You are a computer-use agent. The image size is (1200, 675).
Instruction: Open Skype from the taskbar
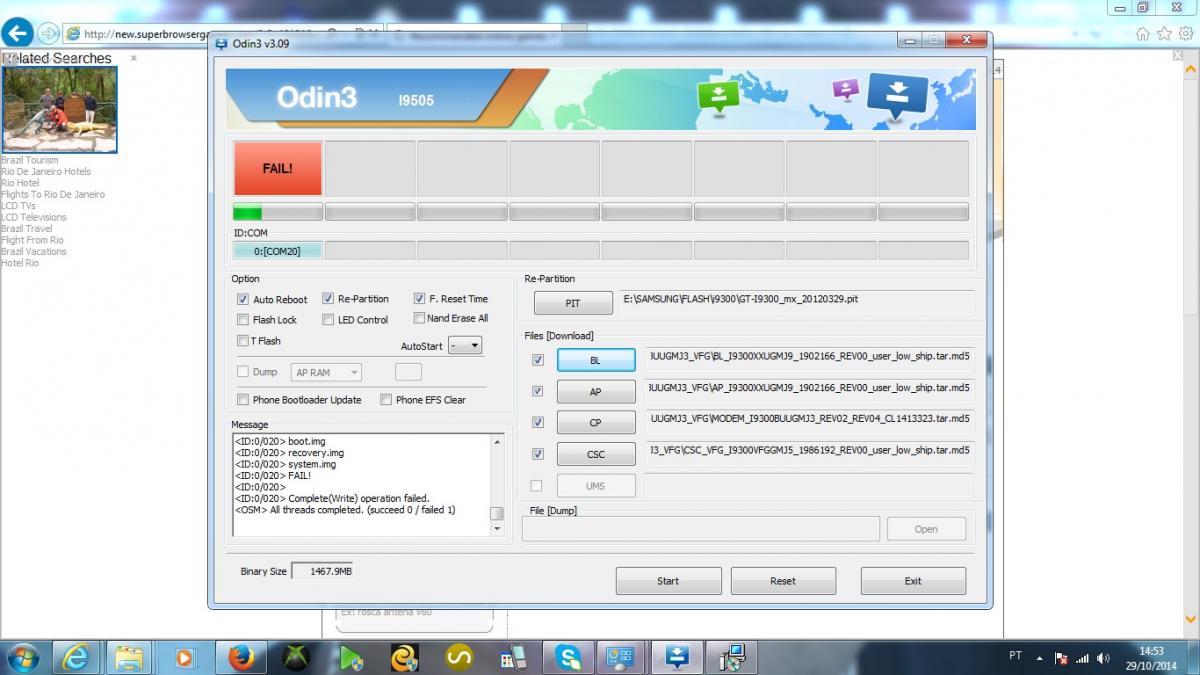coord(570,657)
